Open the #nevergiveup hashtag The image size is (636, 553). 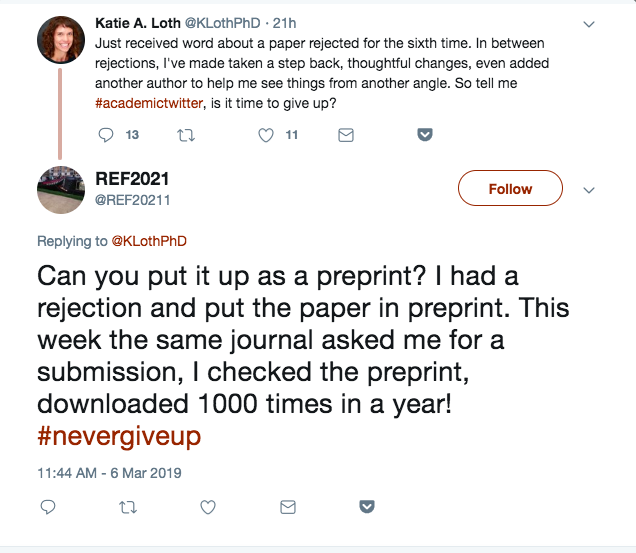(118, 436)
